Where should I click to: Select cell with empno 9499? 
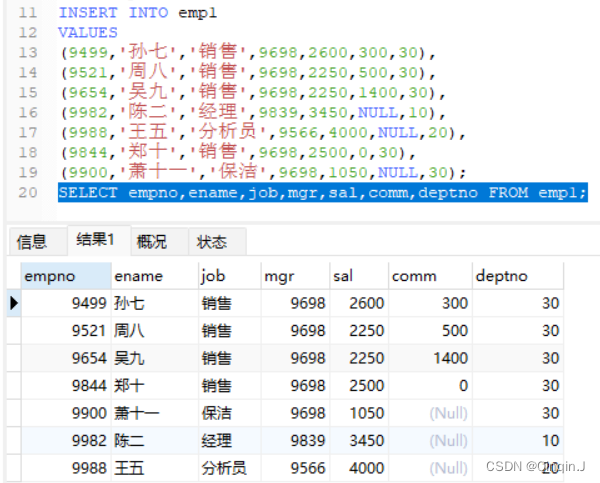pyautogui.click(x=66, y=303)
